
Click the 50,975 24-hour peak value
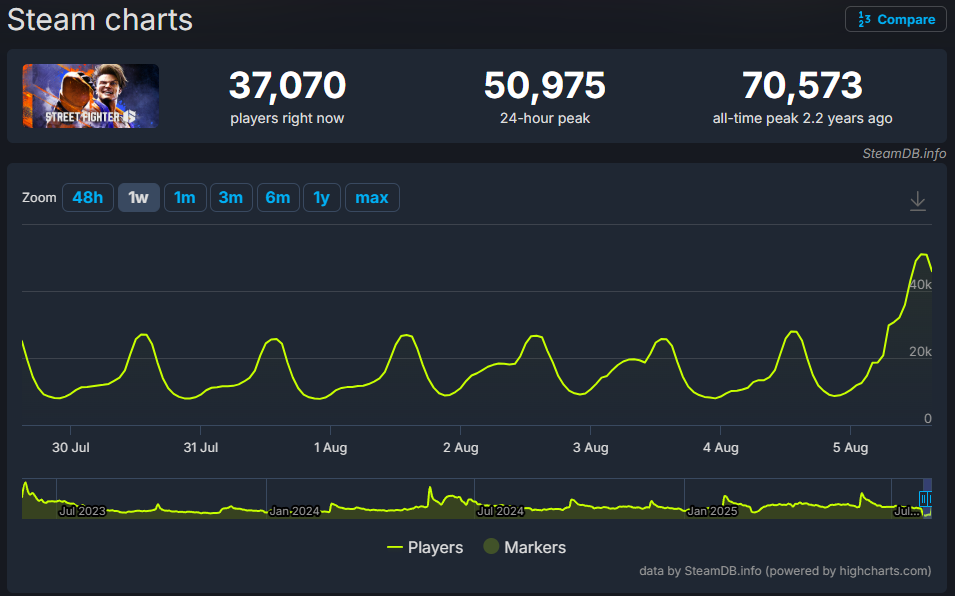click(x=544, y=85)
